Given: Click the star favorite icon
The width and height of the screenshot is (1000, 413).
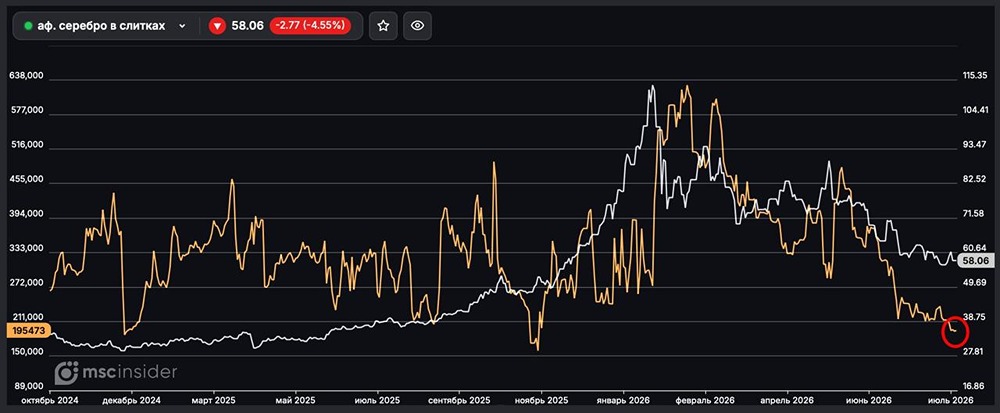Looking at the screenshot, I should tap(383, 25).
